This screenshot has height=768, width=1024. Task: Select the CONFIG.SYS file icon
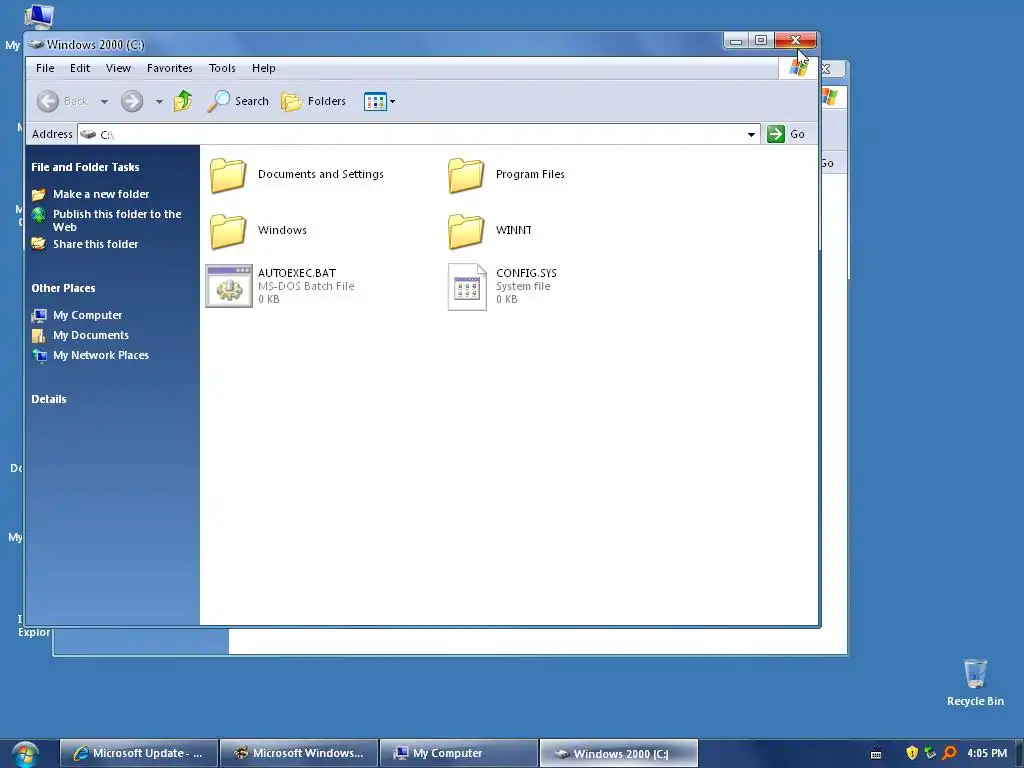467,287
